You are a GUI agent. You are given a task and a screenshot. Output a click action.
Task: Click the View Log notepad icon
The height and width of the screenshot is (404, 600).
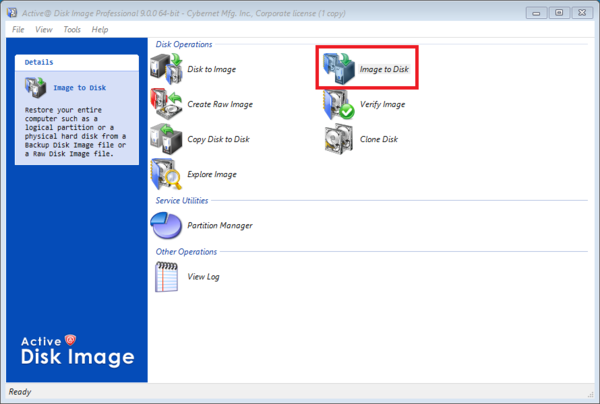coord(166,277)
